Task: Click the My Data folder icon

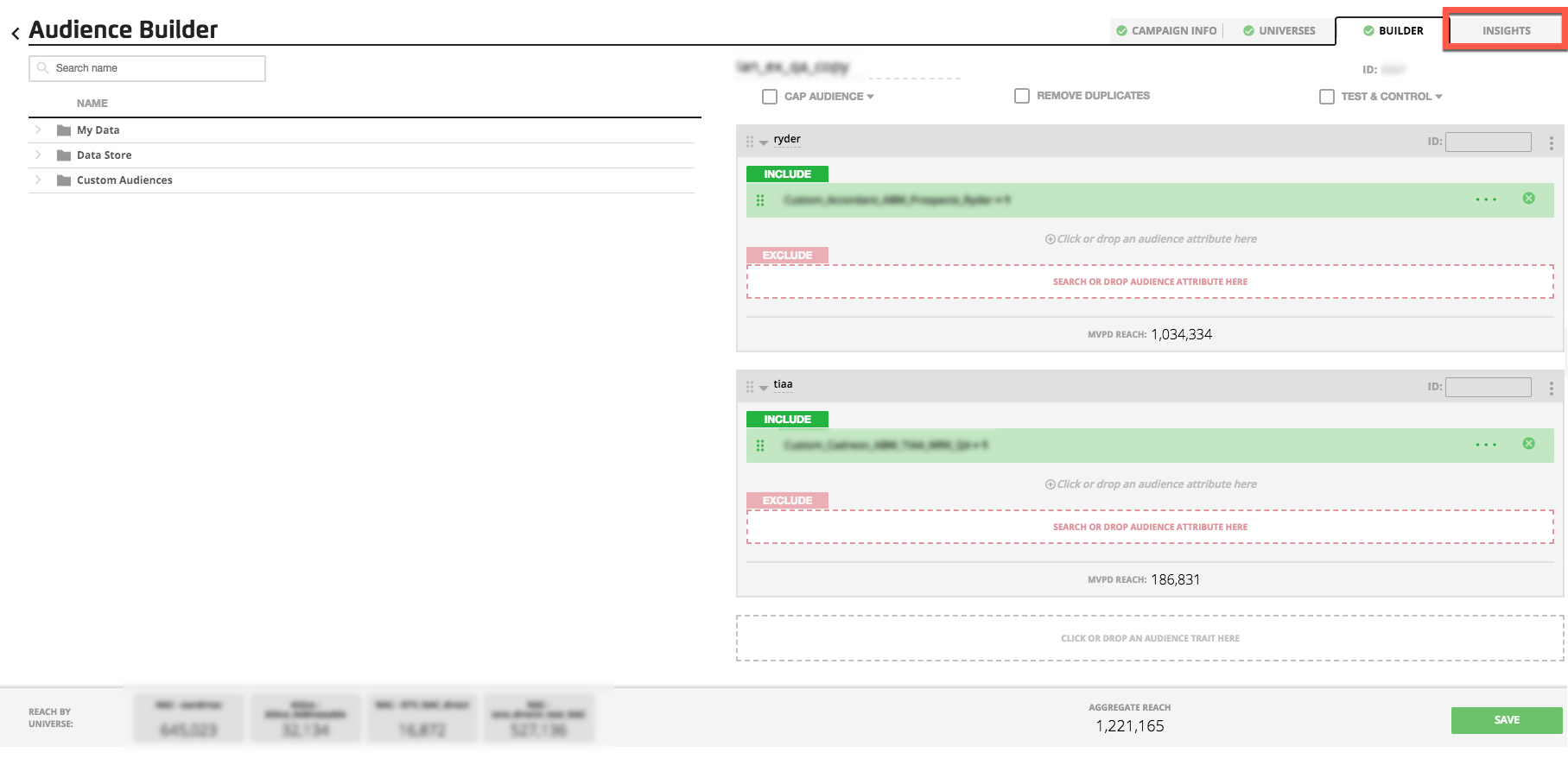Action: click(64, 130)
